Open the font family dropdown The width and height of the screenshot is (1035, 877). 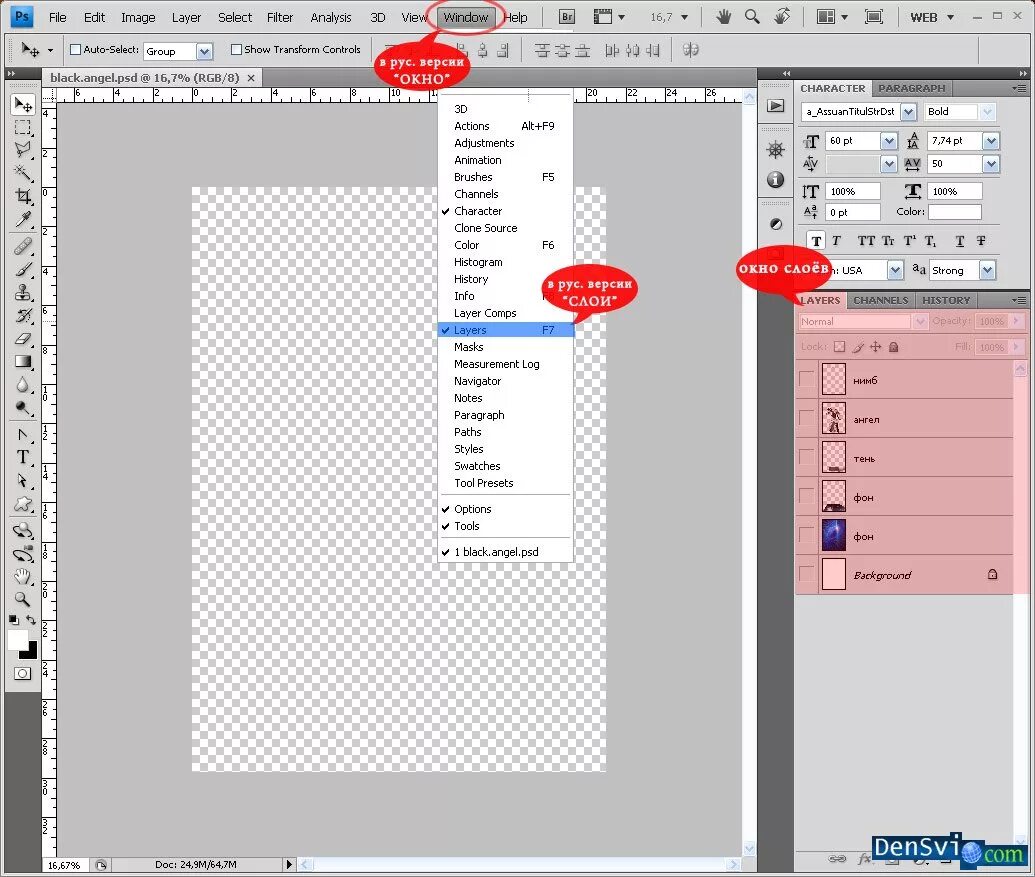pyautogui.click(x=908, y=112)
